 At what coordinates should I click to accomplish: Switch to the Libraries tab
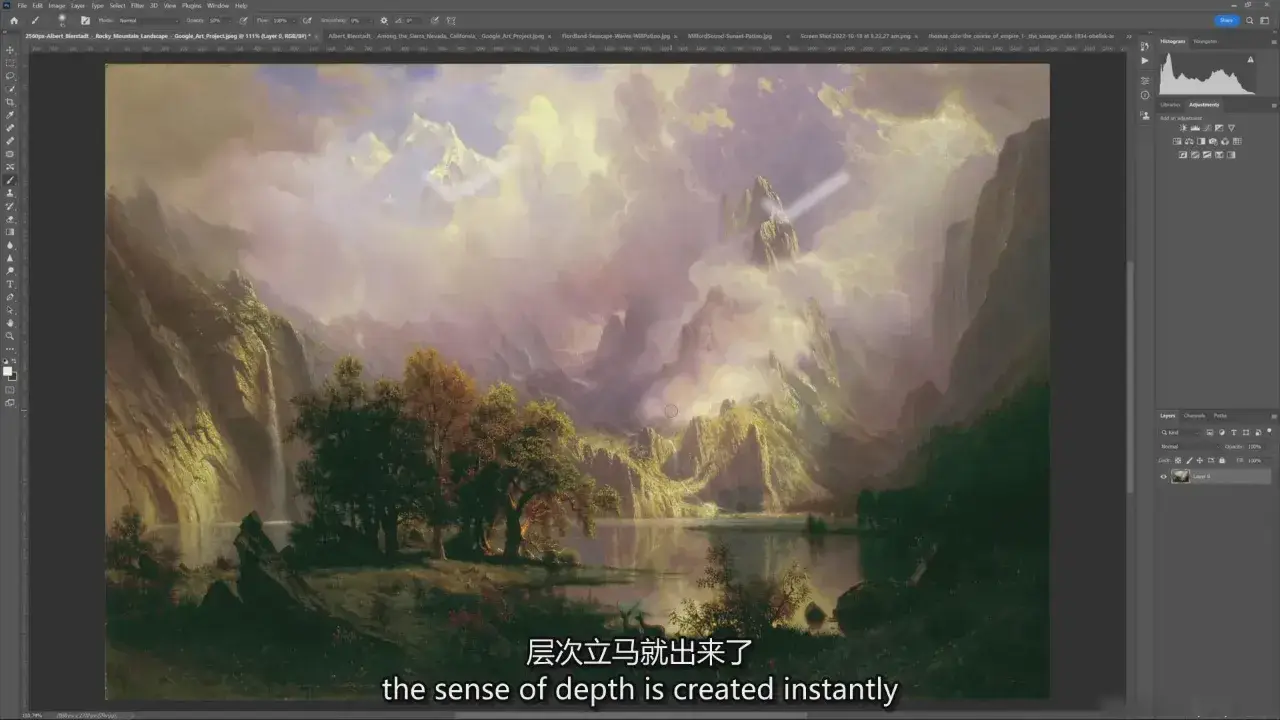[1170, 105]
